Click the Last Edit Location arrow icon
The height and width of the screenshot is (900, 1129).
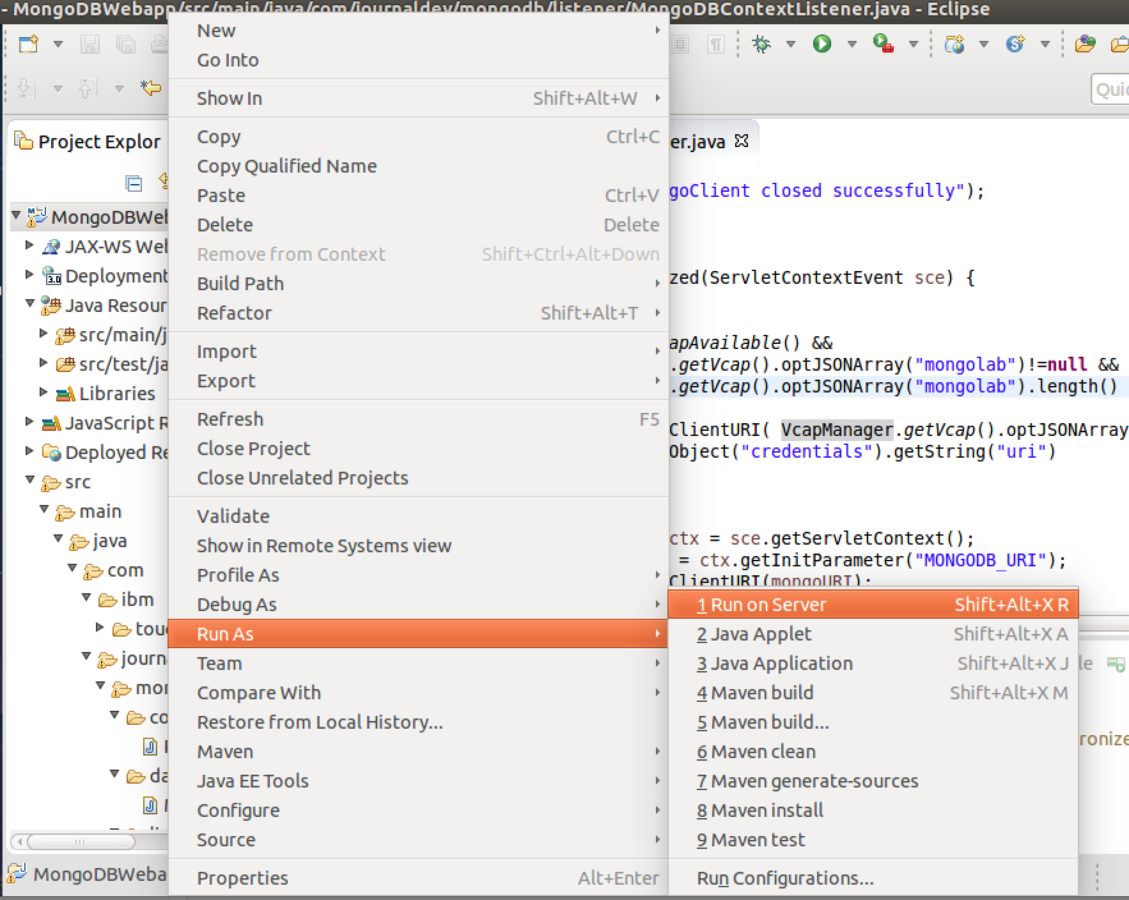coord(150,89)
